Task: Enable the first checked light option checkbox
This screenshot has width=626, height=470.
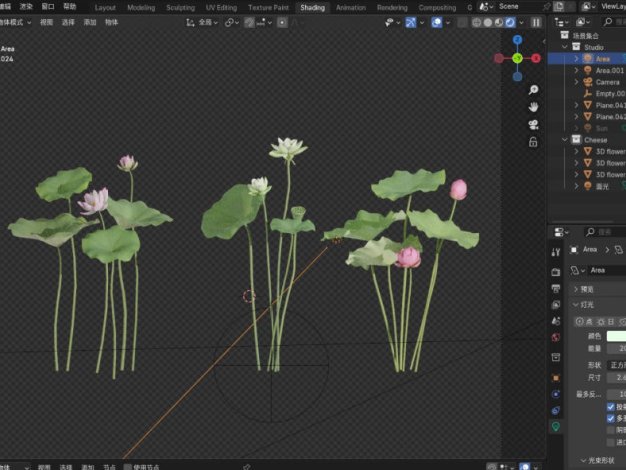Action: [612, 408]
